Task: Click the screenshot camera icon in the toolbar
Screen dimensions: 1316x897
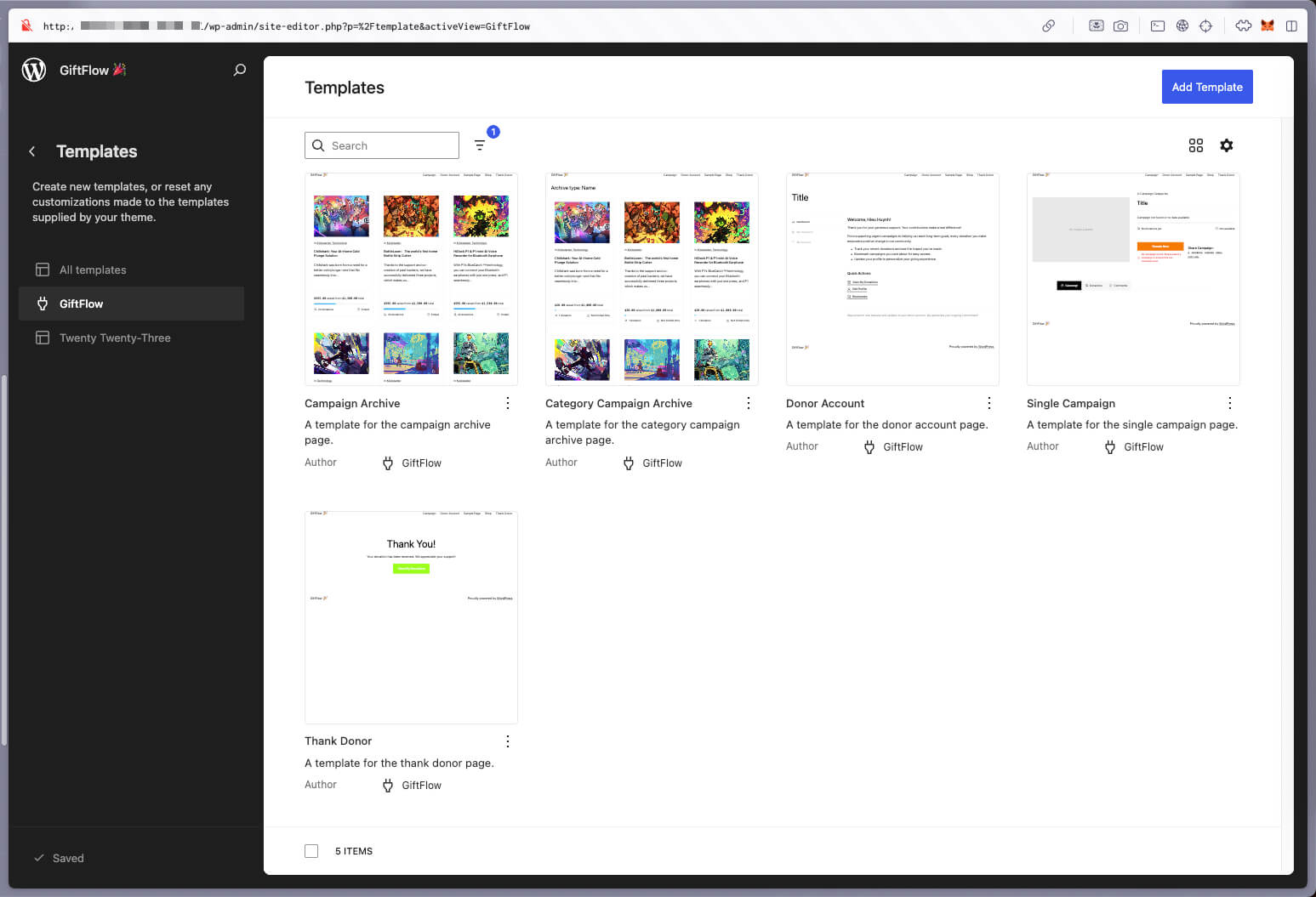Action: [1120, 26]
